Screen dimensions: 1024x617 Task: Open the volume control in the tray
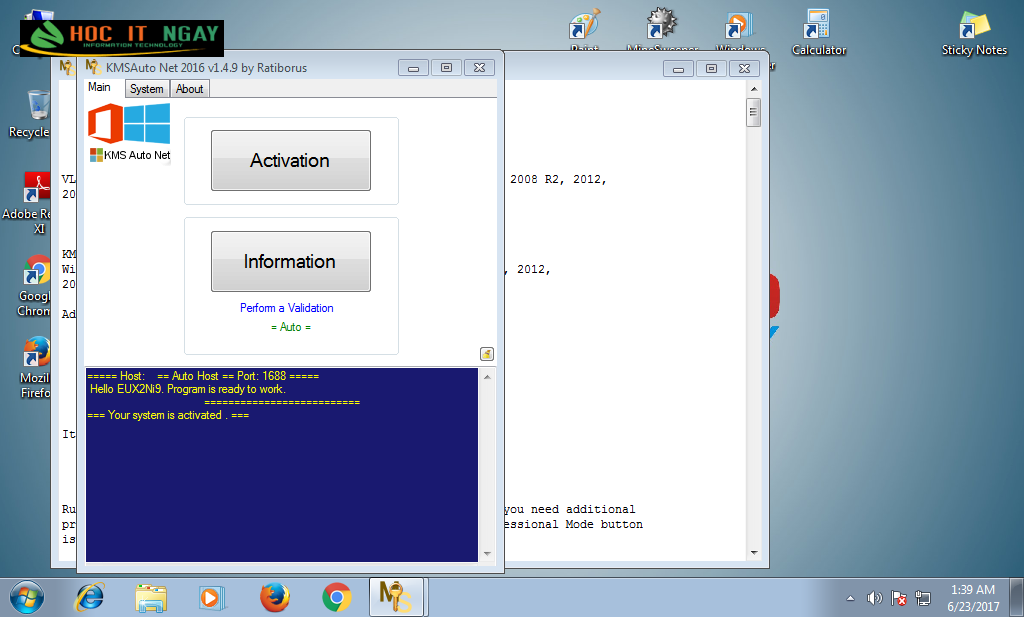(x=874, y=598)
